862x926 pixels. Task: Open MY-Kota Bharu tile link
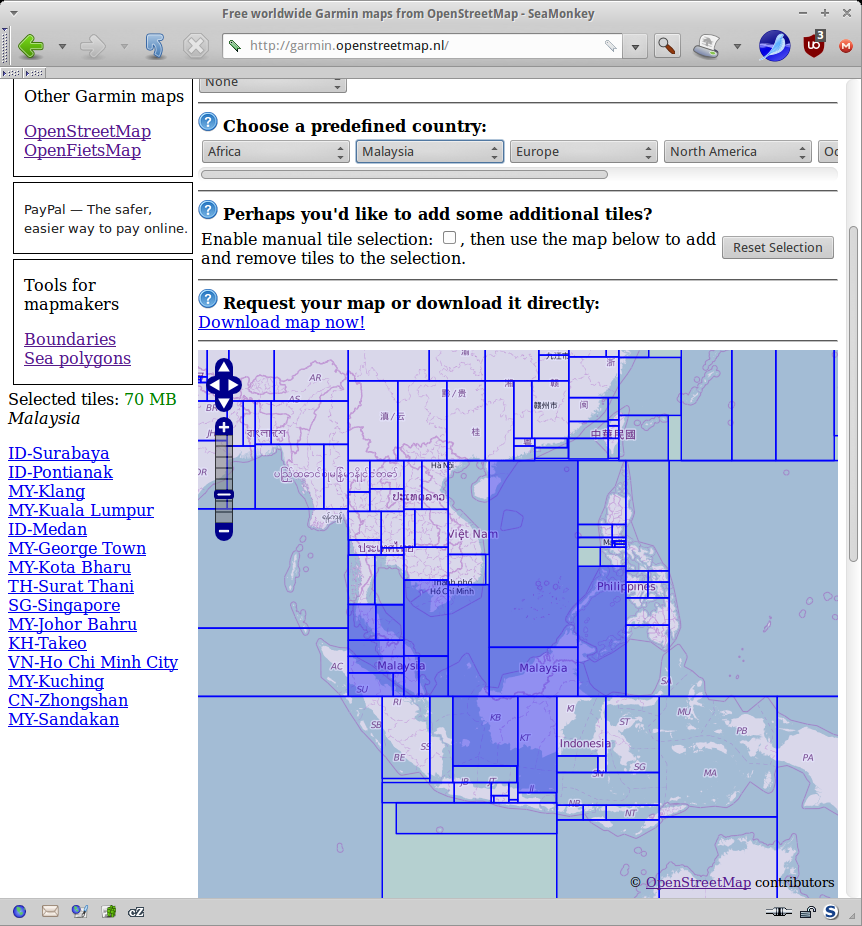click(x=70, y=567)
